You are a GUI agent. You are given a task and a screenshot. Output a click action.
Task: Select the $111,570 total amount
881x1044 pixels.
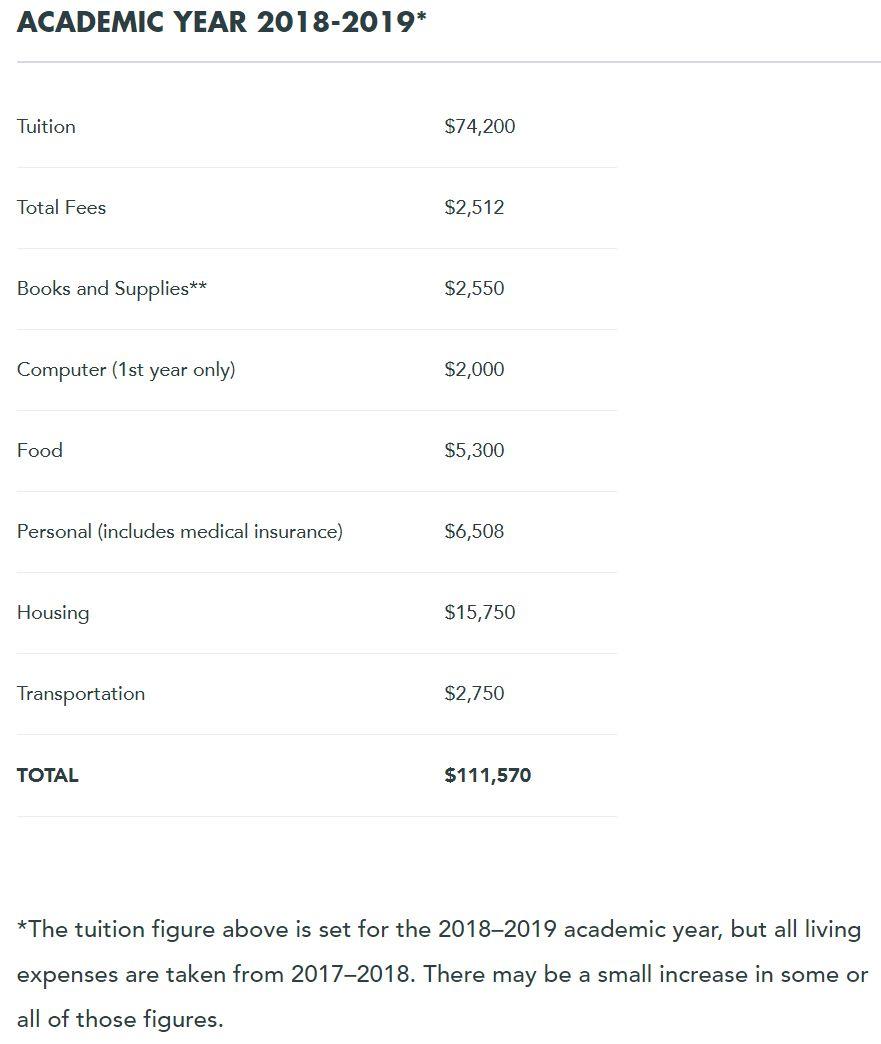pos(488,775)
